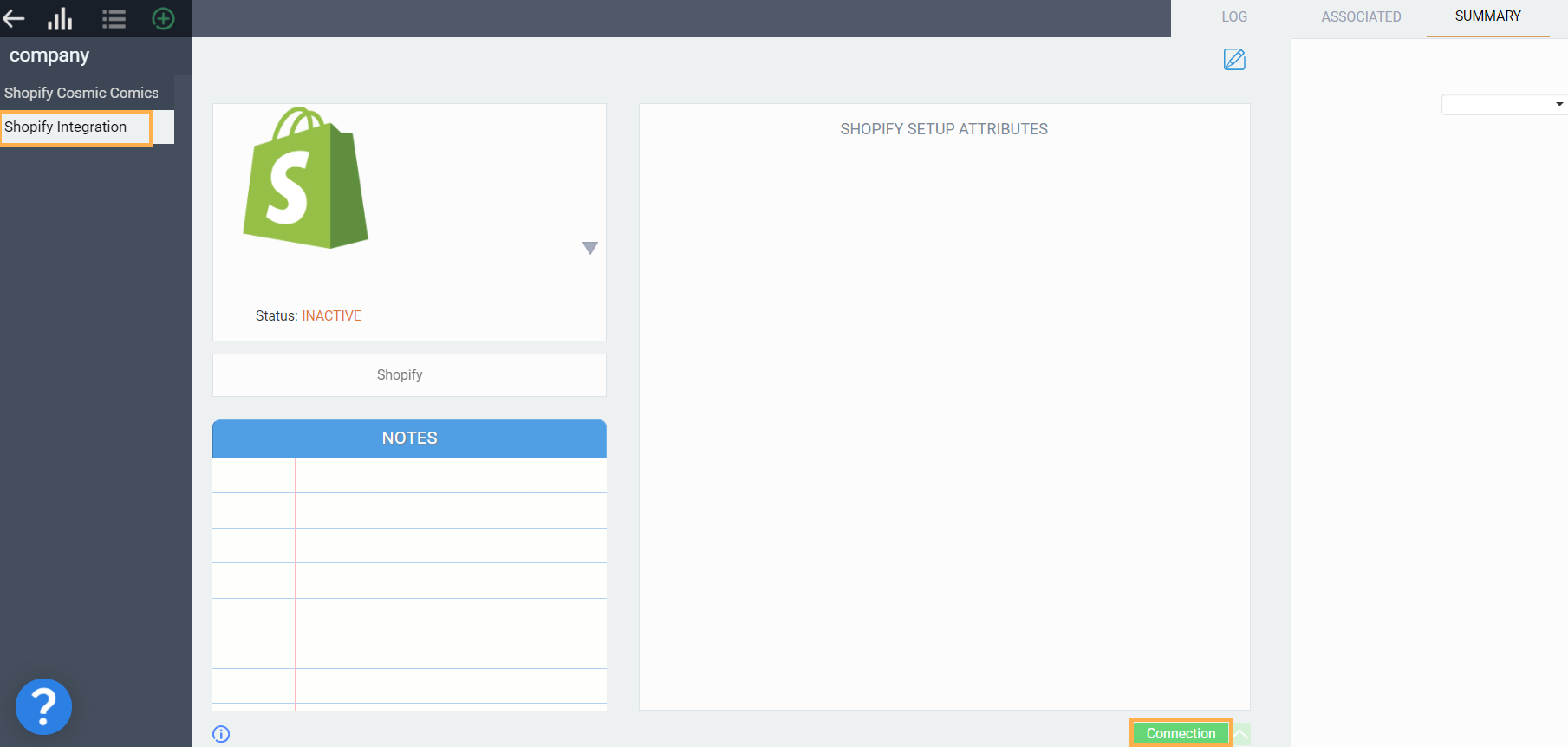
Task: Click the INACTIVE status text
Action: coord(331,315)
